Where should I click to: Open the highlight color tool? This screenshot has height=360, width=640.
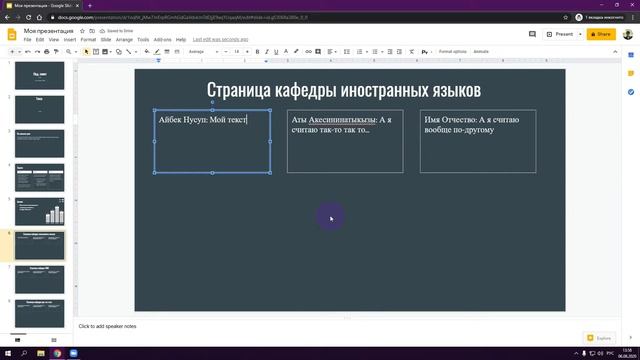click(296, 52)
